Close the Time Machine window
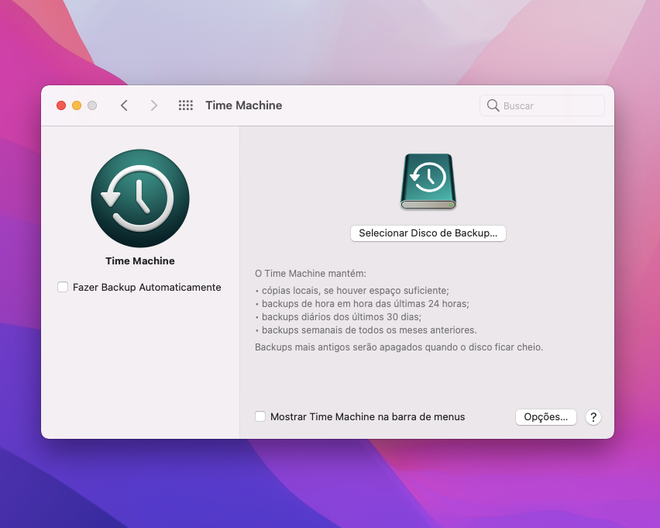This screenshot has width=660, height=528. coord(61,105)
